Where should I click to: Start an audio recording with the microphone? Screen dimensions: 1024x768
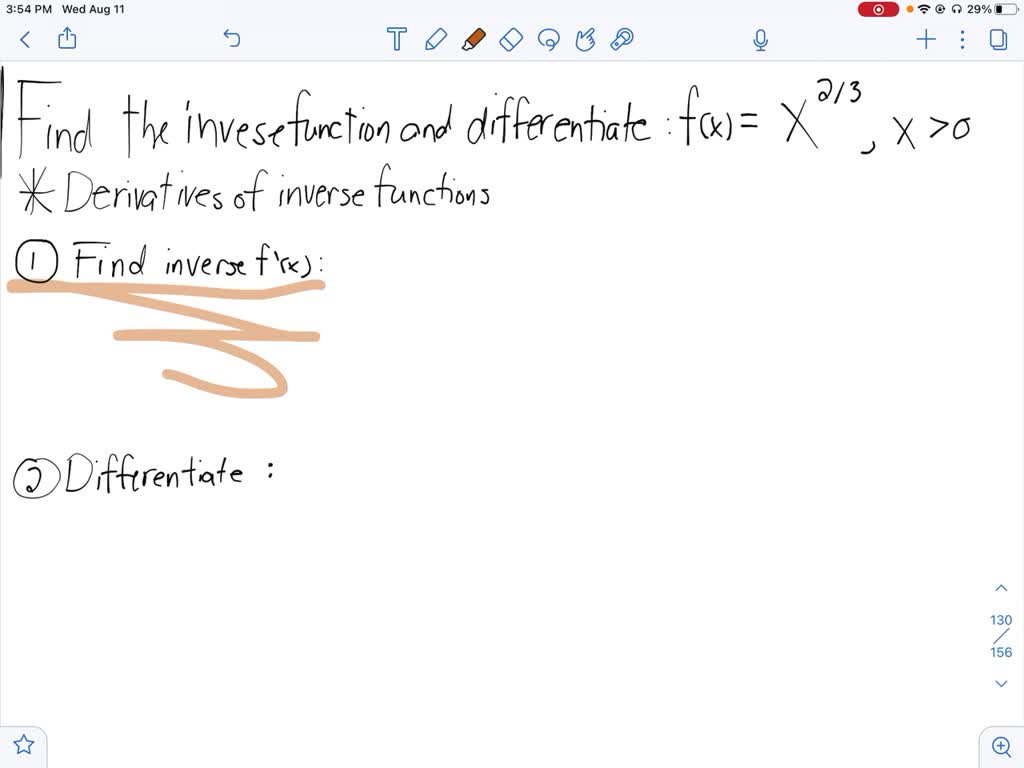(760, 39)
